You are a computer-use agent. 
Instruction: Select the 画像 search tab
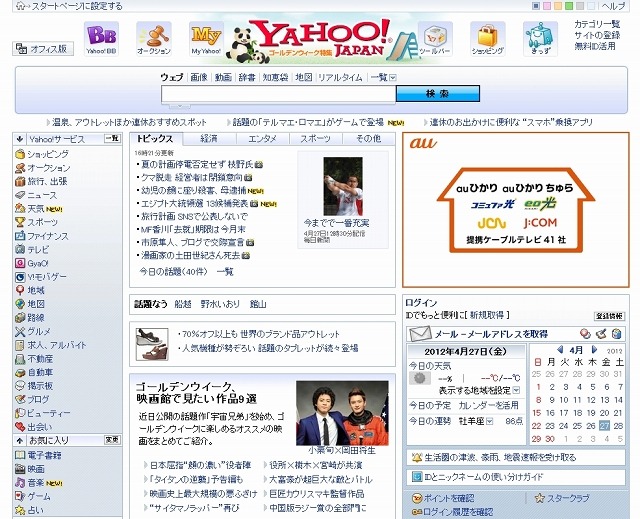click(199, 77)
